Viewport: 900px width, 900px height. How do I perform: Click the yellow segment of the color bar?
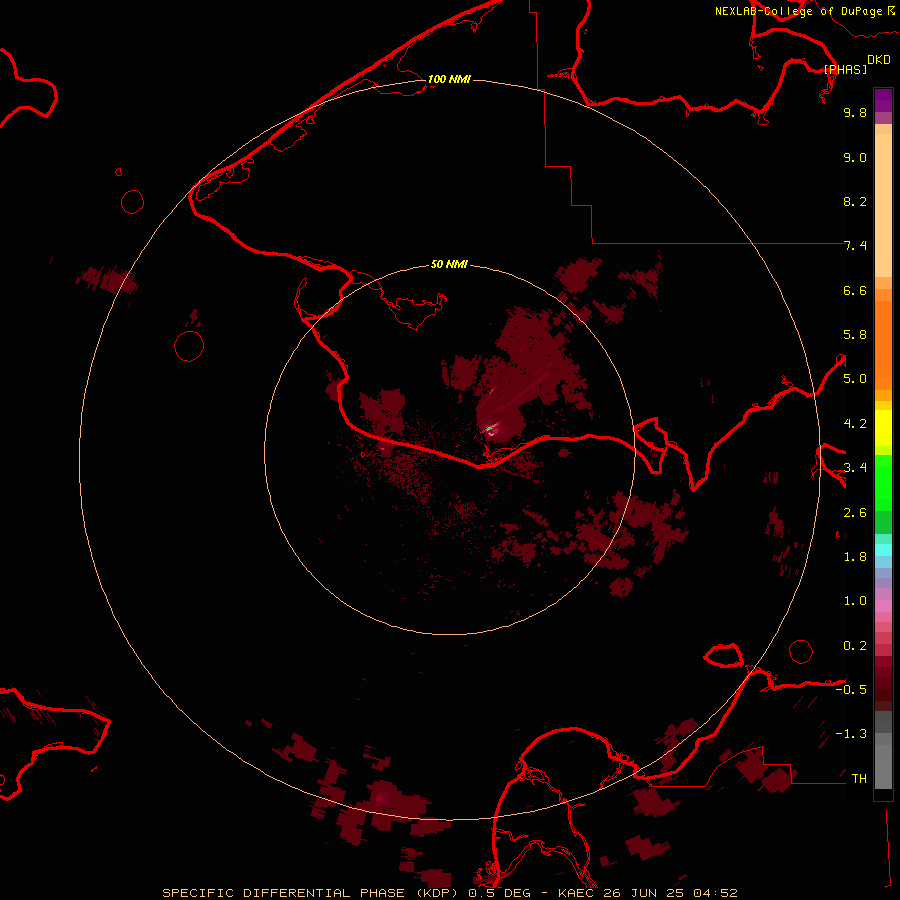(x=883, y=428)
